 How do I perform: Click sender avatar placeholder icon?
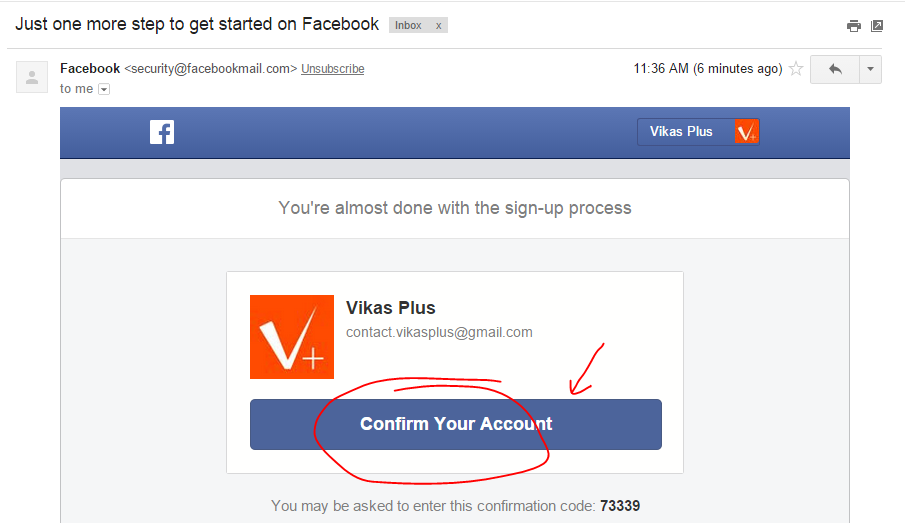(x=32, y=77)
